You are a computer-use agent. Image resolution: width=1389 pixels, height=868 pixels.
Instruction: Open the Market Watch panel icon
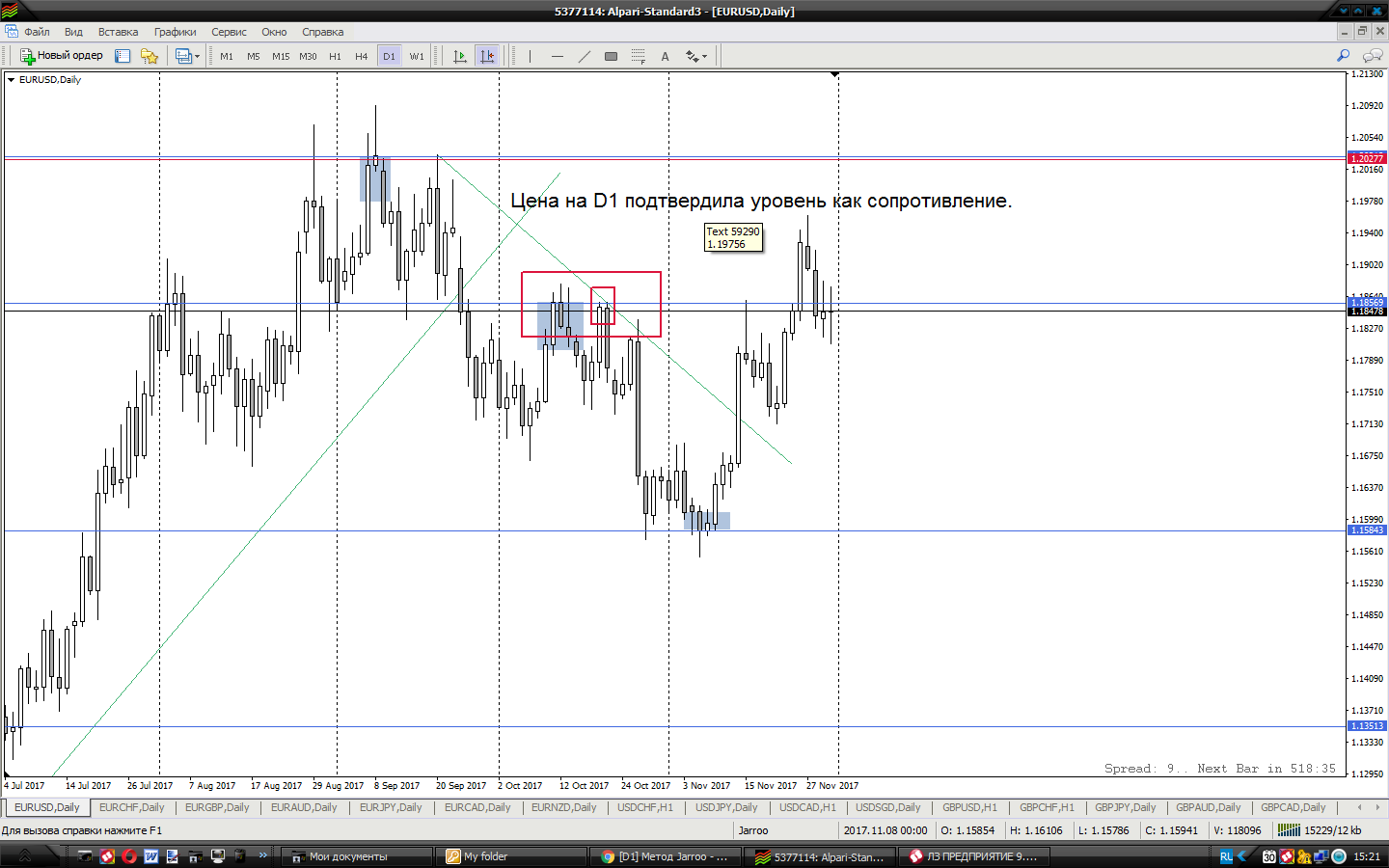123,56
